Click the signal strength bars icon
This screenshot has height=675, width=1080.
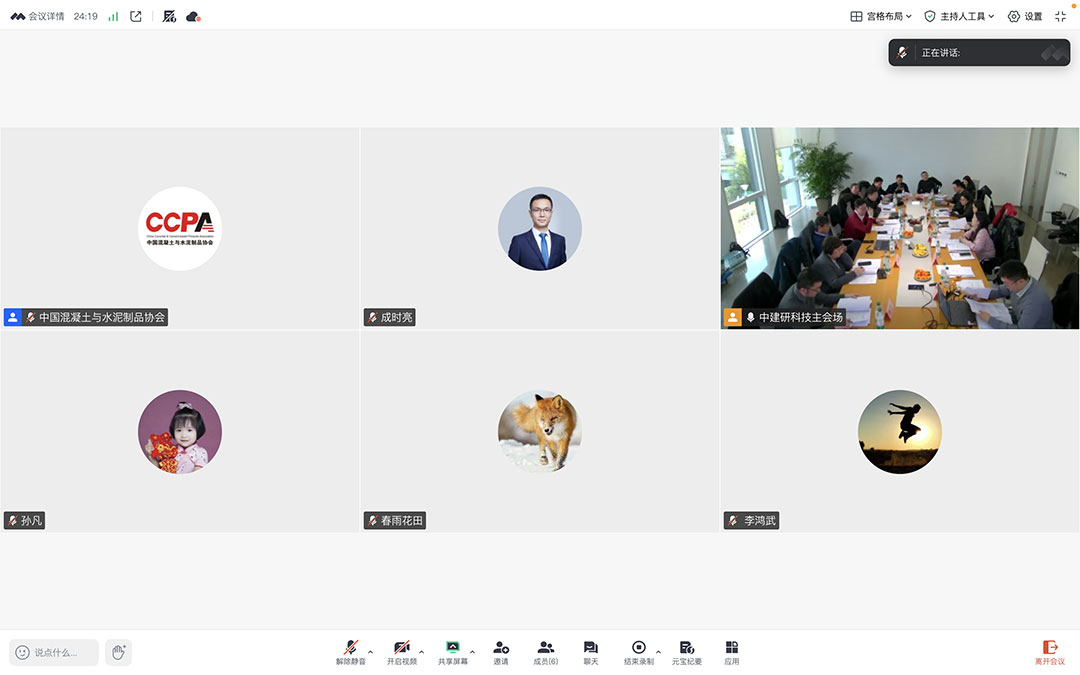point(113,16)
